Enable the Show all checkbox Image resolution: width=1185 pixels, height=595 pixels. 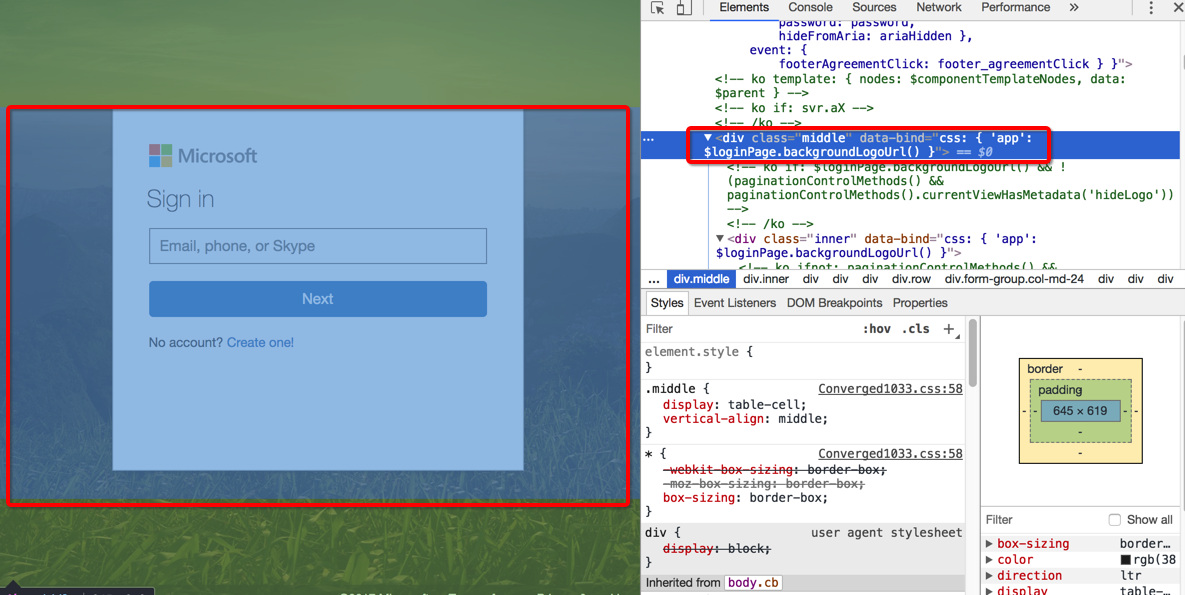[1115, 520]
